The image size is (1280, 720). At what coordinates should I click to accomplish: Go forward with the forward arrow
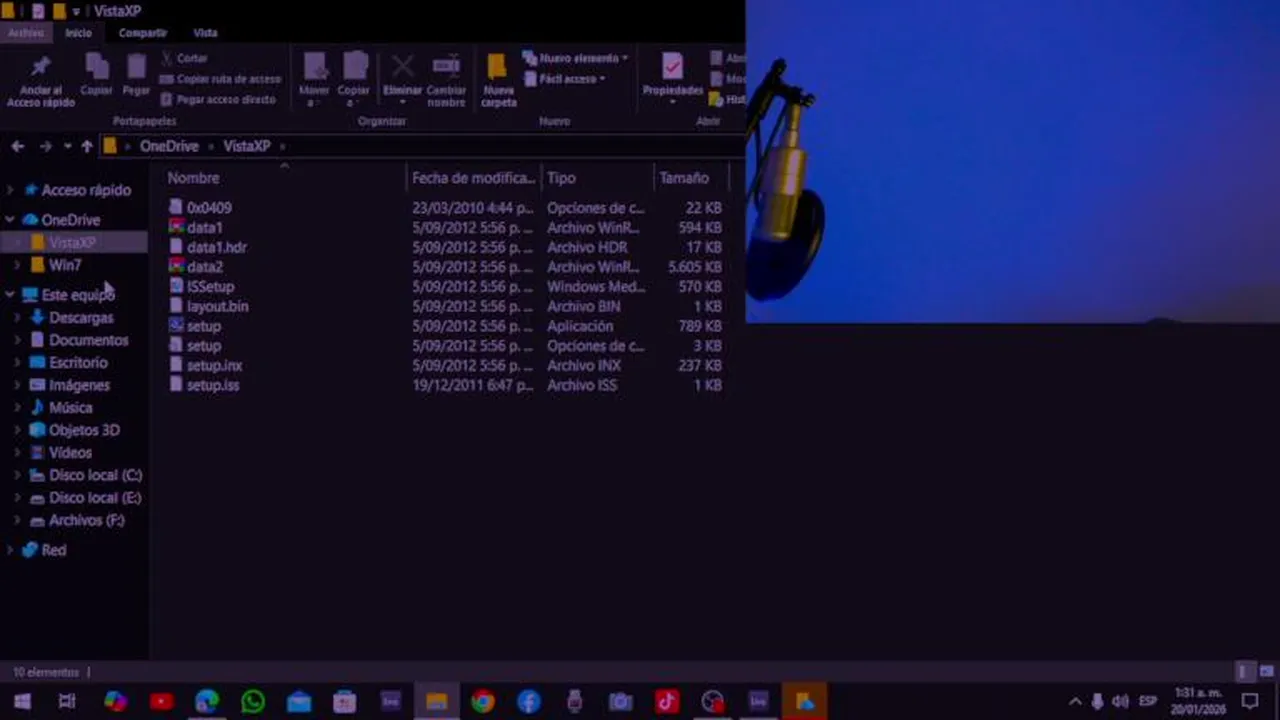point(45,146)
